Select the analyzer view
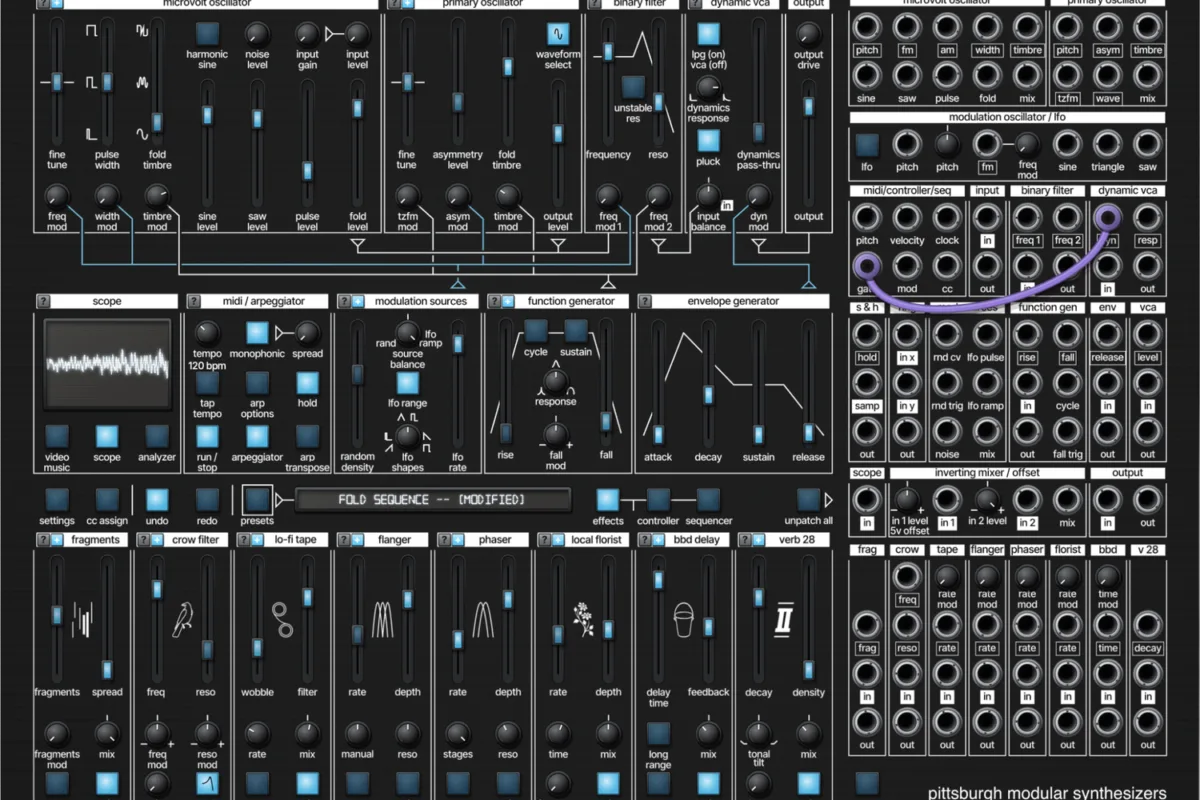1200x800 pixels. (157, 436)
